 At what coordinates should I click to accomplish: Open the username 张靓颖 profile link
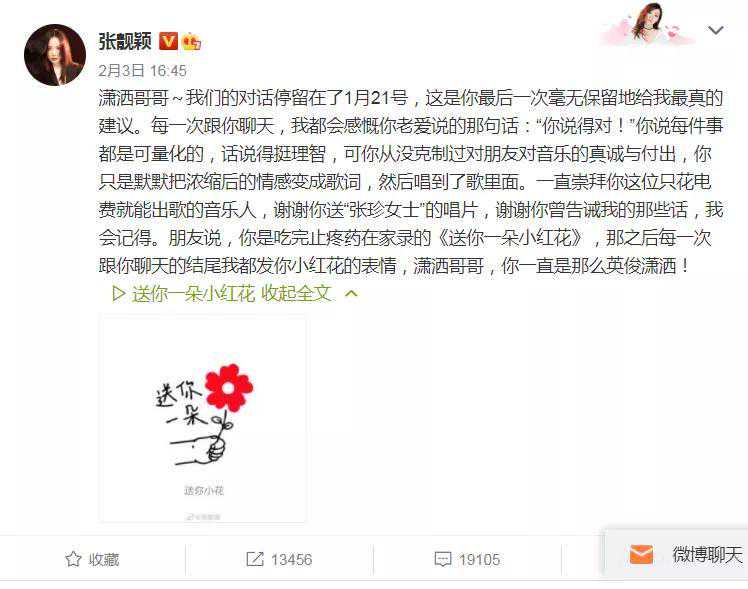point(125,41)
